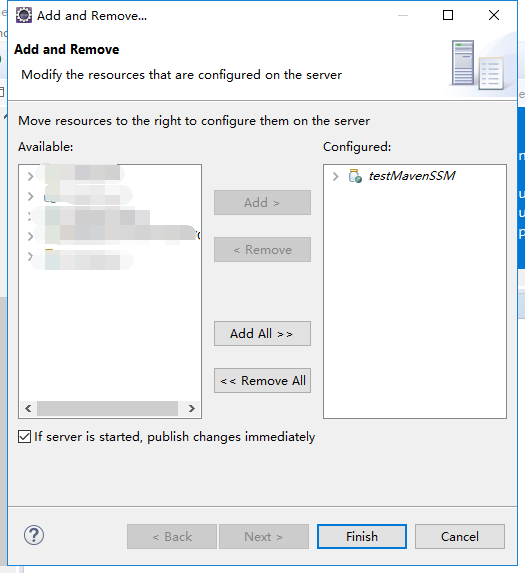This screenshot has height=573, width=525.
Task: Open the help question mark icon
Action: tap(34, 535)
